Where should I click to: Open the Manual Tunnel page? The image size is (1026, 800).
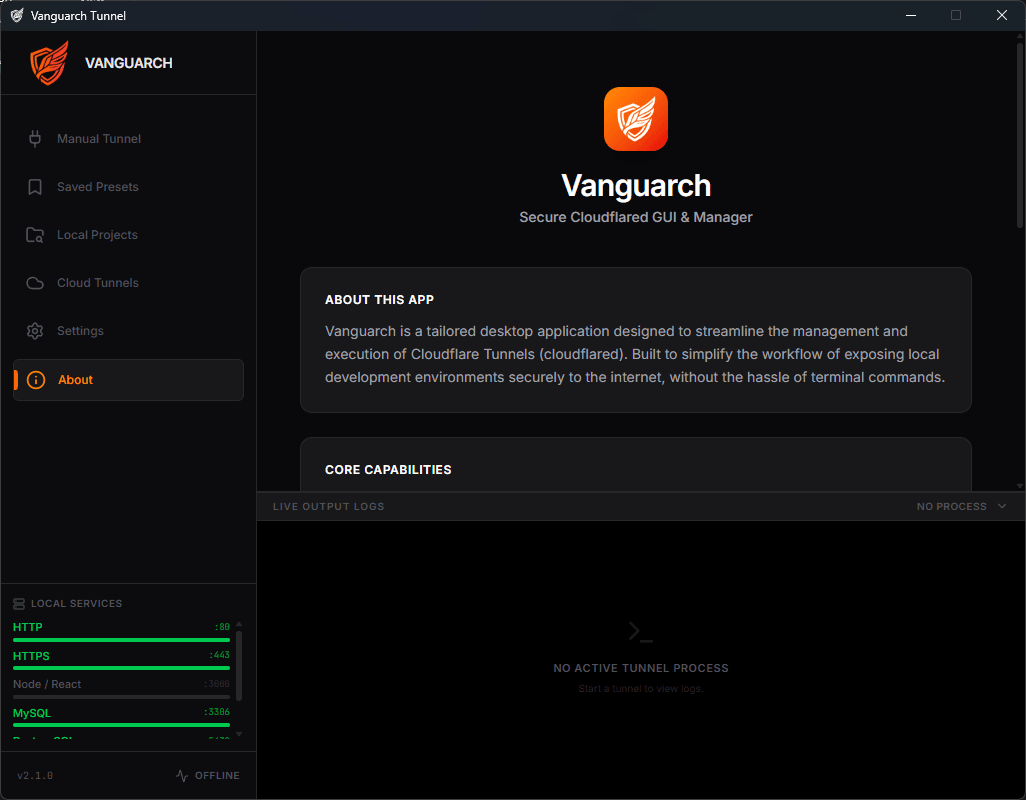(128, 139)
